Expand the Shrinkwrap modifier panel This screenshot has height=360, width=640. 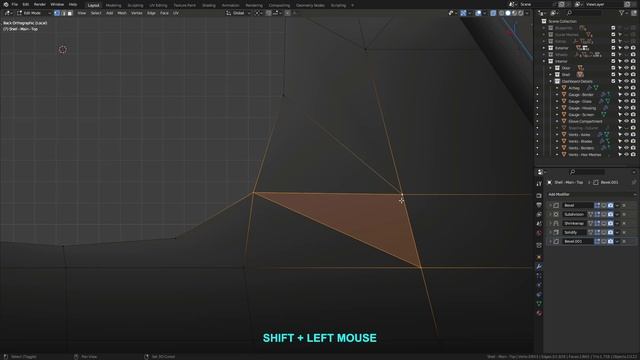click(550, 223)
